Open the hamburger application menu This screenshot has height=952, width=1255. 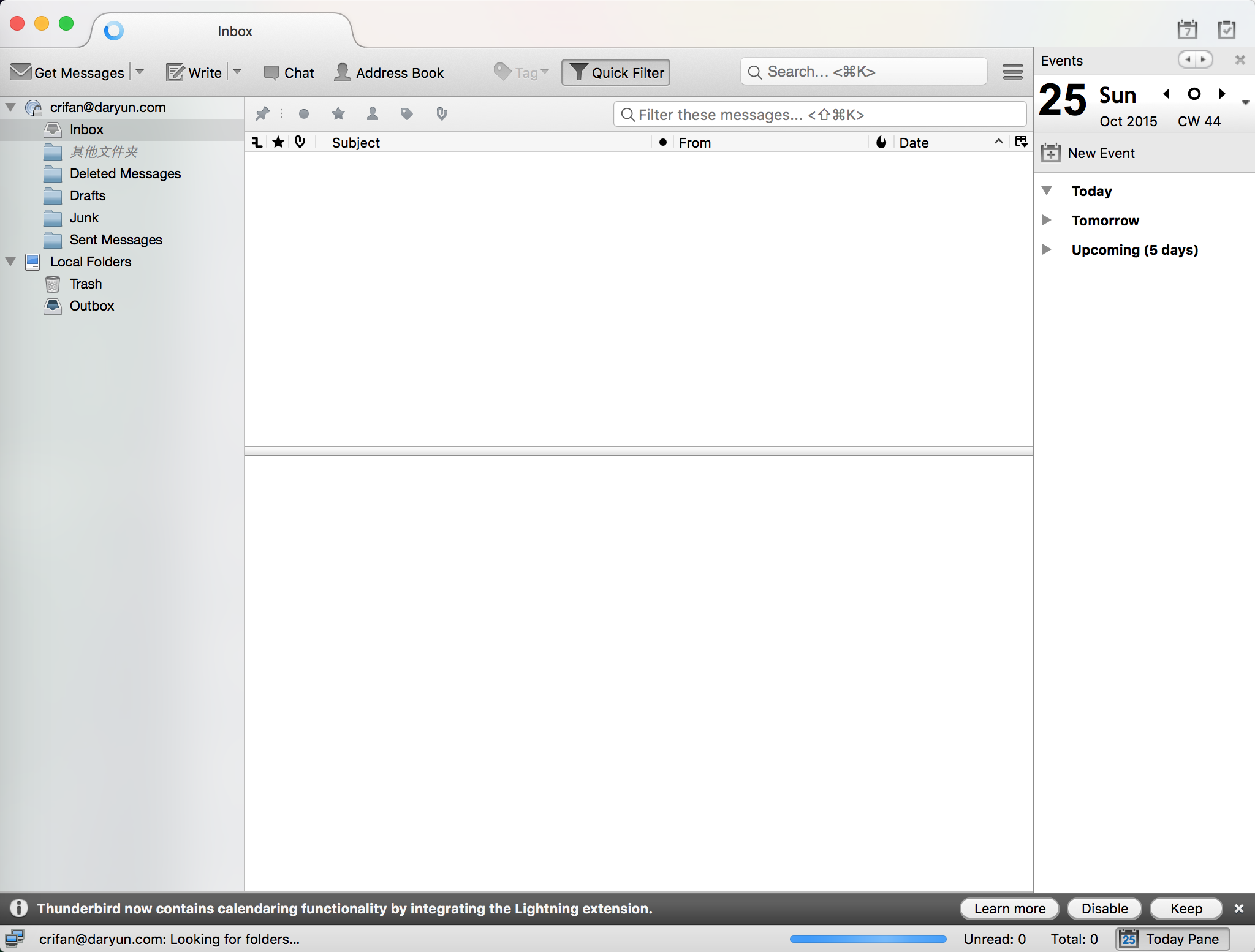click(1012, 72)
